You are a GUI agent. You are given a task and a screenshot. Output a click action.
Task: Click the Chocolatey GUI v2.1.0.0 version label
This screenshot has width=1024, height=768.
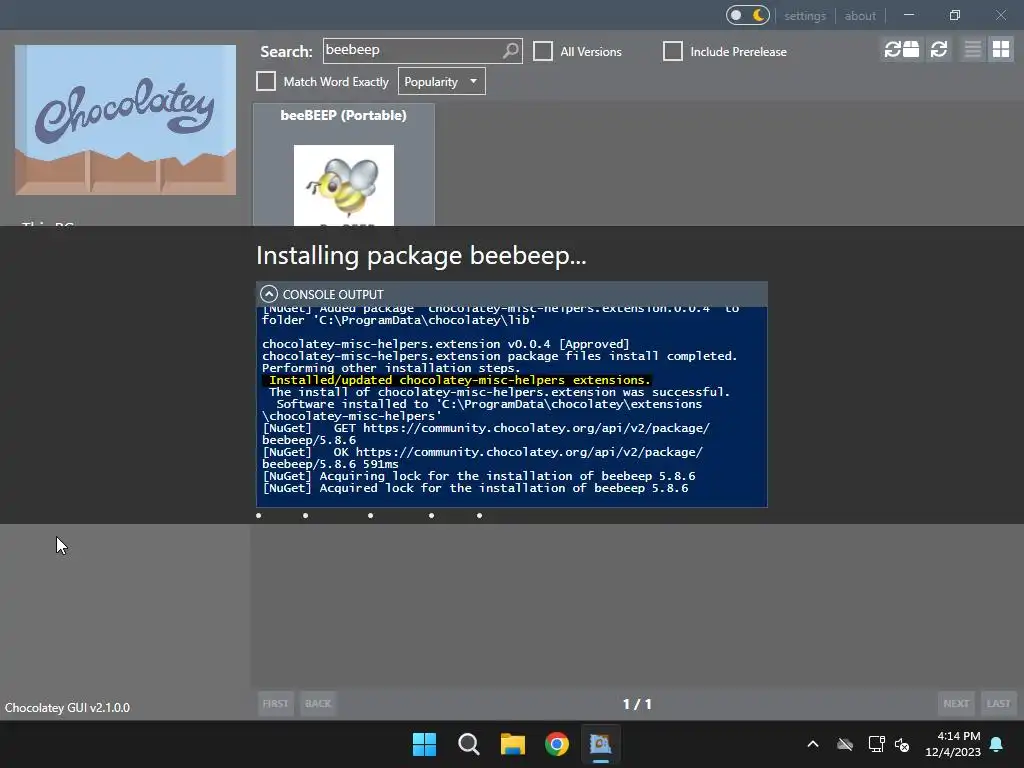(x=67, y=707)
